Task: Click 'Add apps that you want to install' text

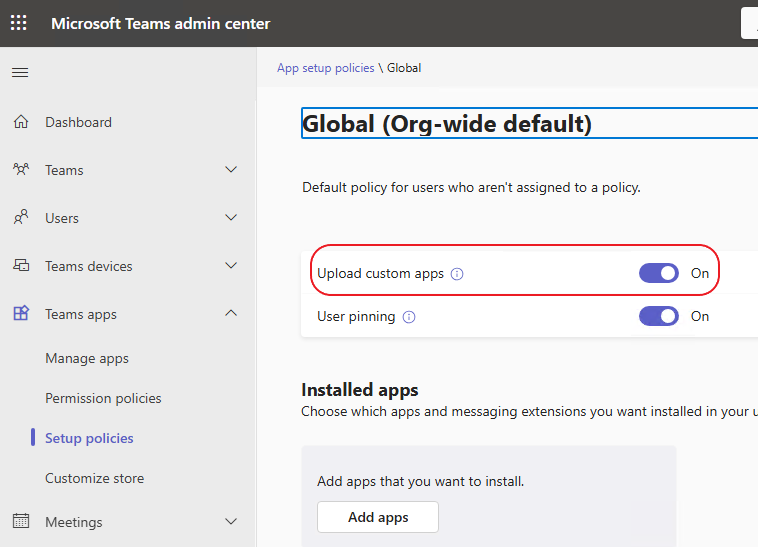Action: 421,482
